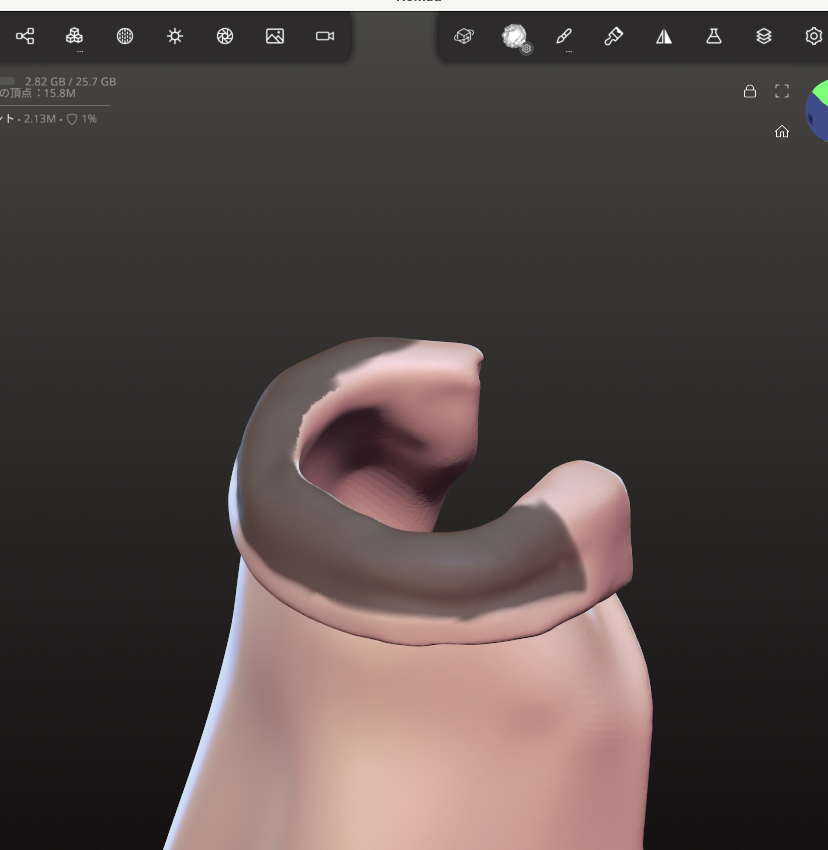Open the Stroke pencil menu
828x850 pixels.
tap(564, 36)
